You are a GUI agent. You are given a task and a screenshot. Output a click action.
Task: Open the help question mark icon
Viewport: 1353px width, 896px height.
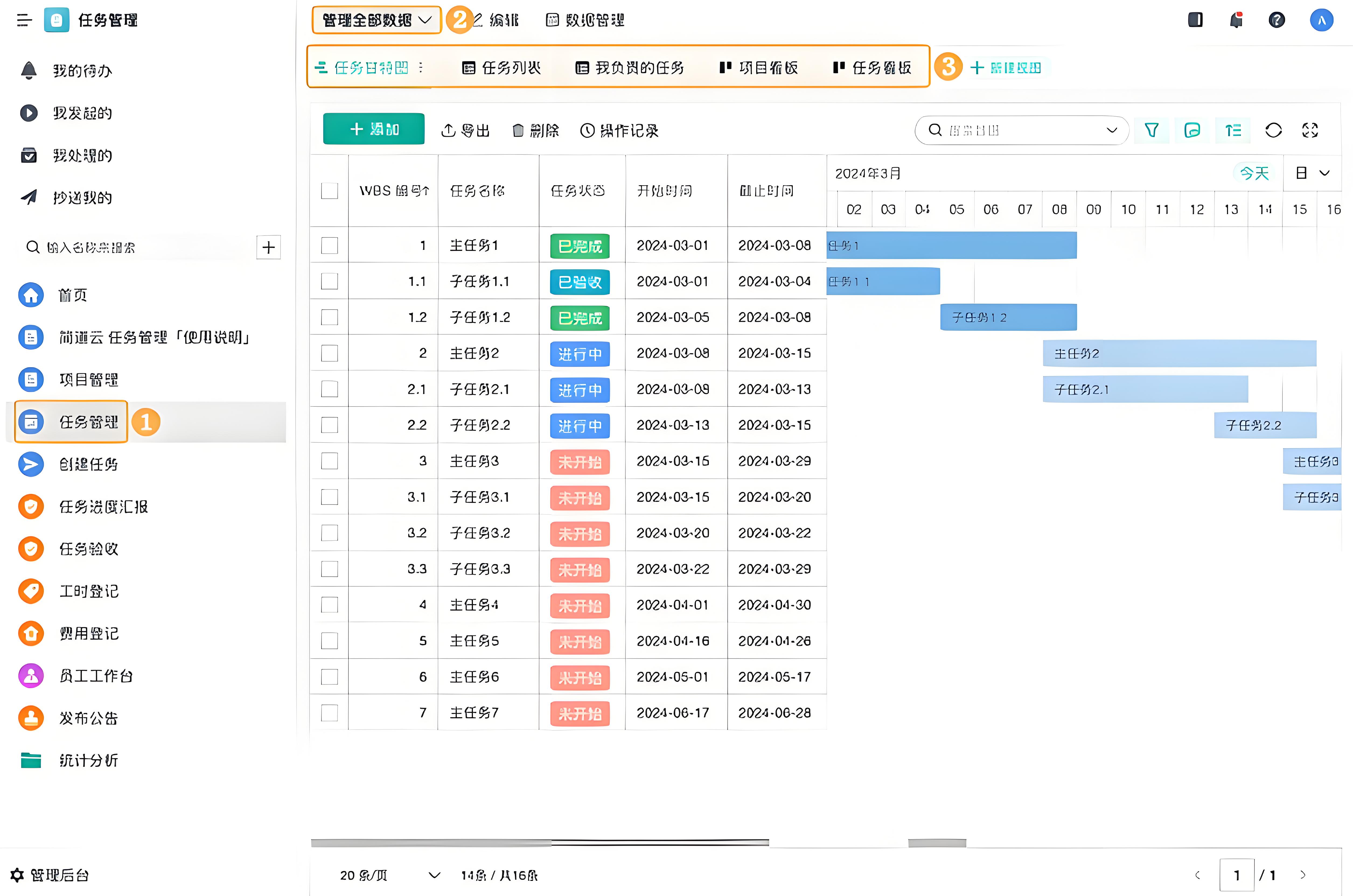1277,20
